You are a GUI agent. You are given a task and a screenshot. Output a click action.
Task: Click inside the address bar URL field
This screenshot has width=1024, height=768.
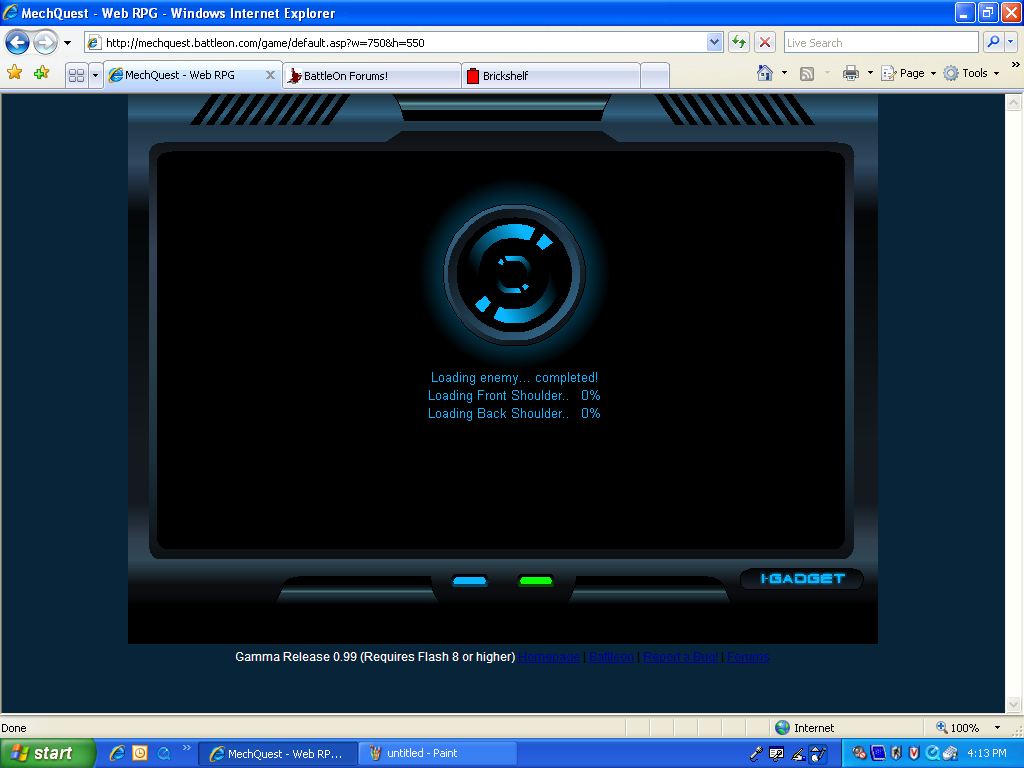pyautogui.click(x=400, y=42)
